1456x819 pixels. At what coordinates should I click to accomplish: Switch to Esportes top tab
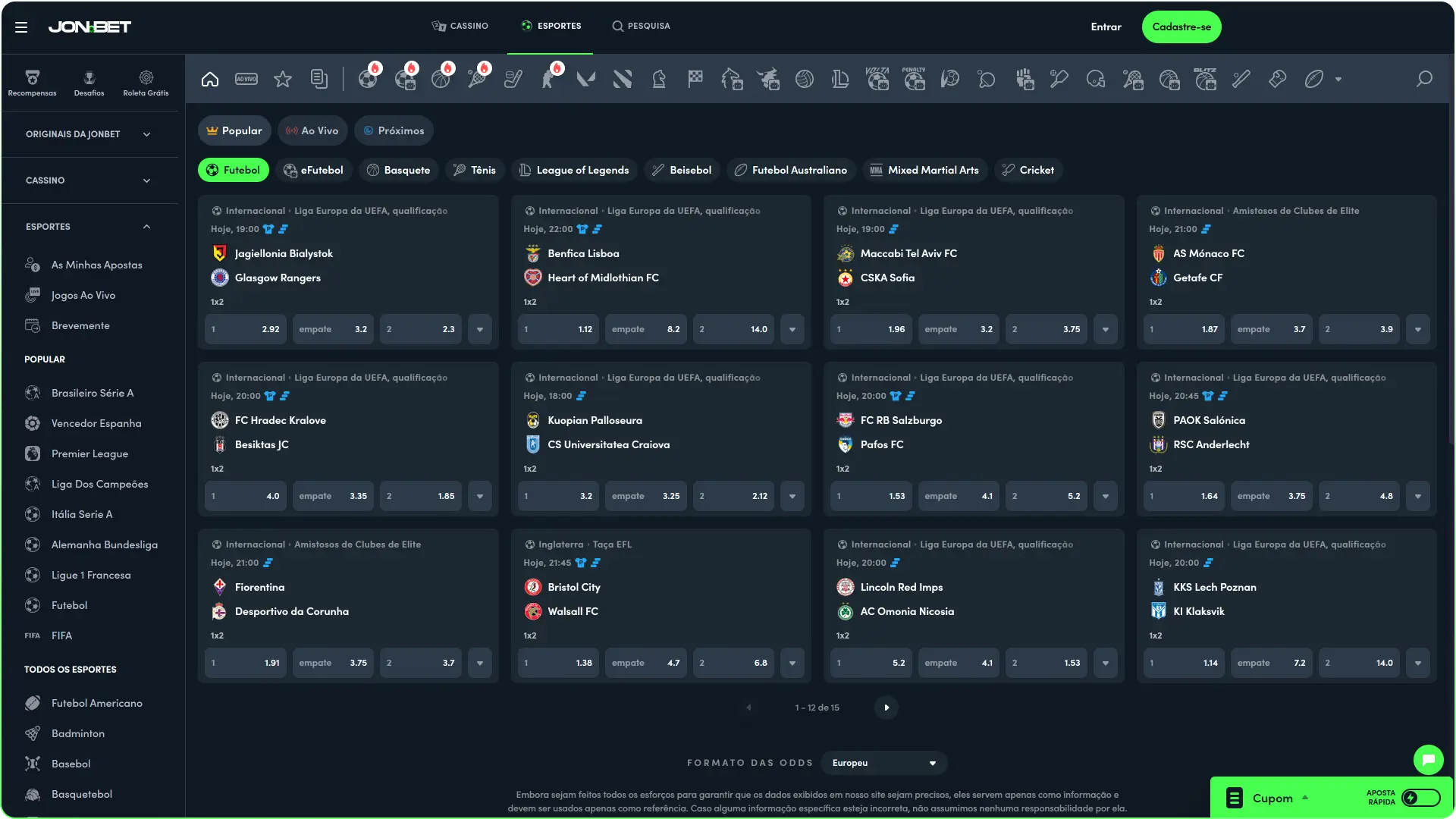pos(551,26)
